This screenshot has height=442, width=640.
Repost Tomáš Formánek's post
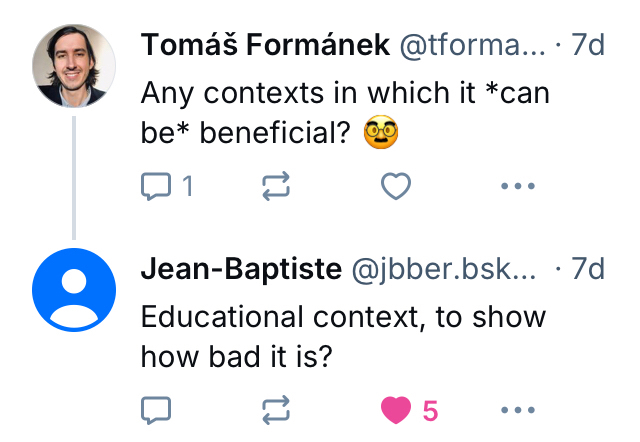pos(277,186)
